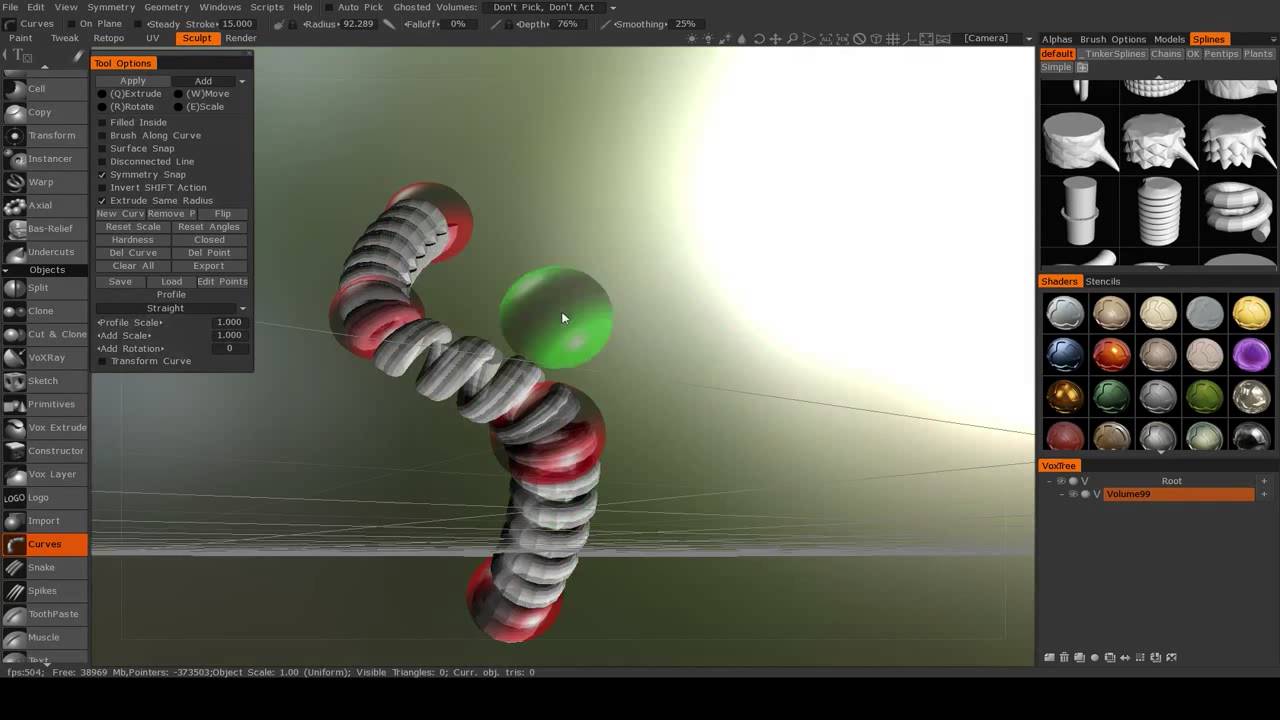
Task: Select the Warp tool
Action: click(44, 182)
